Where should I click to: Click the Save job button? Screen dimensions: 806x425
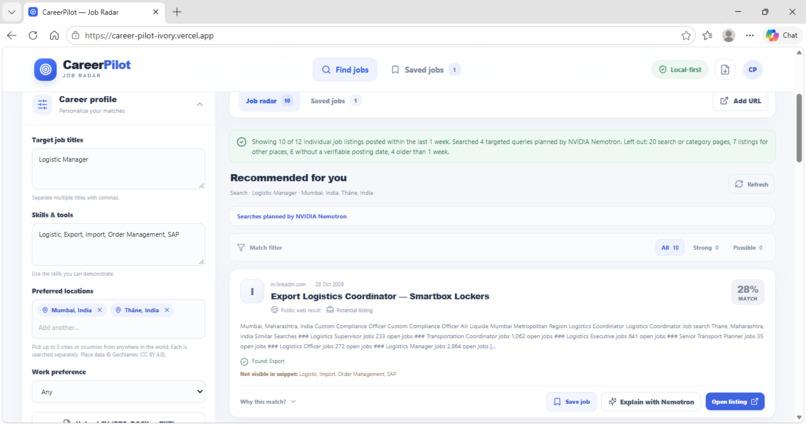click(571, 402)
